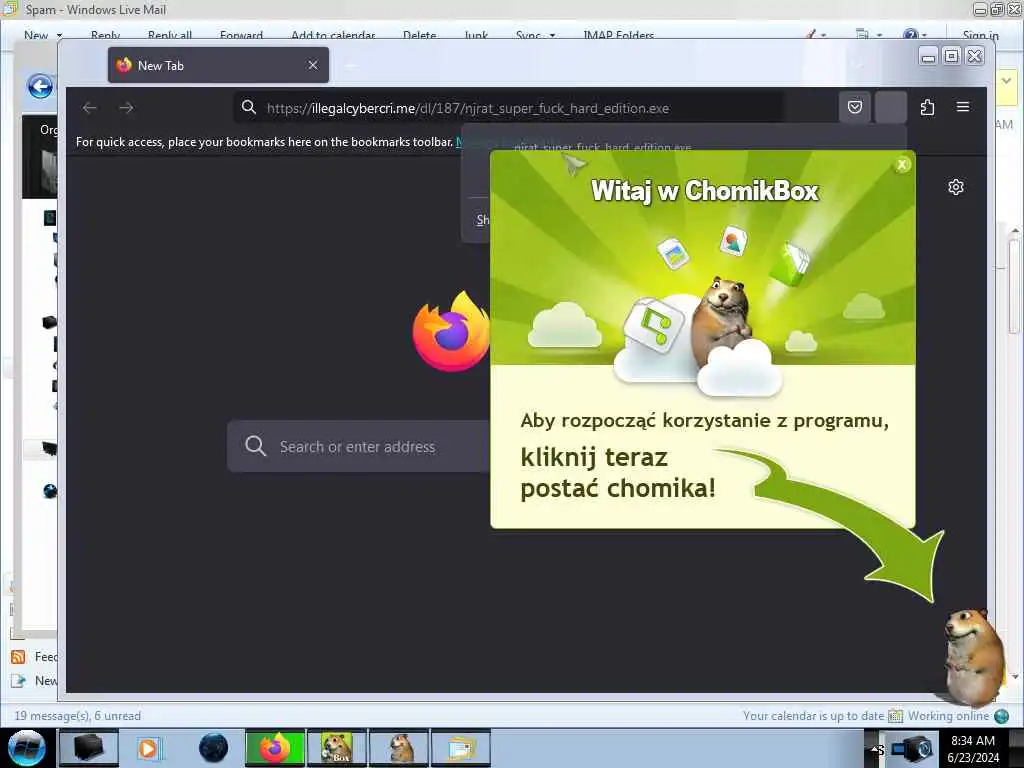This screenshot has height=768, width=1024.
Task: Click the blue Back arrow in Windows Live Mail
Action: pyautogui.click(x=40, y=86)
